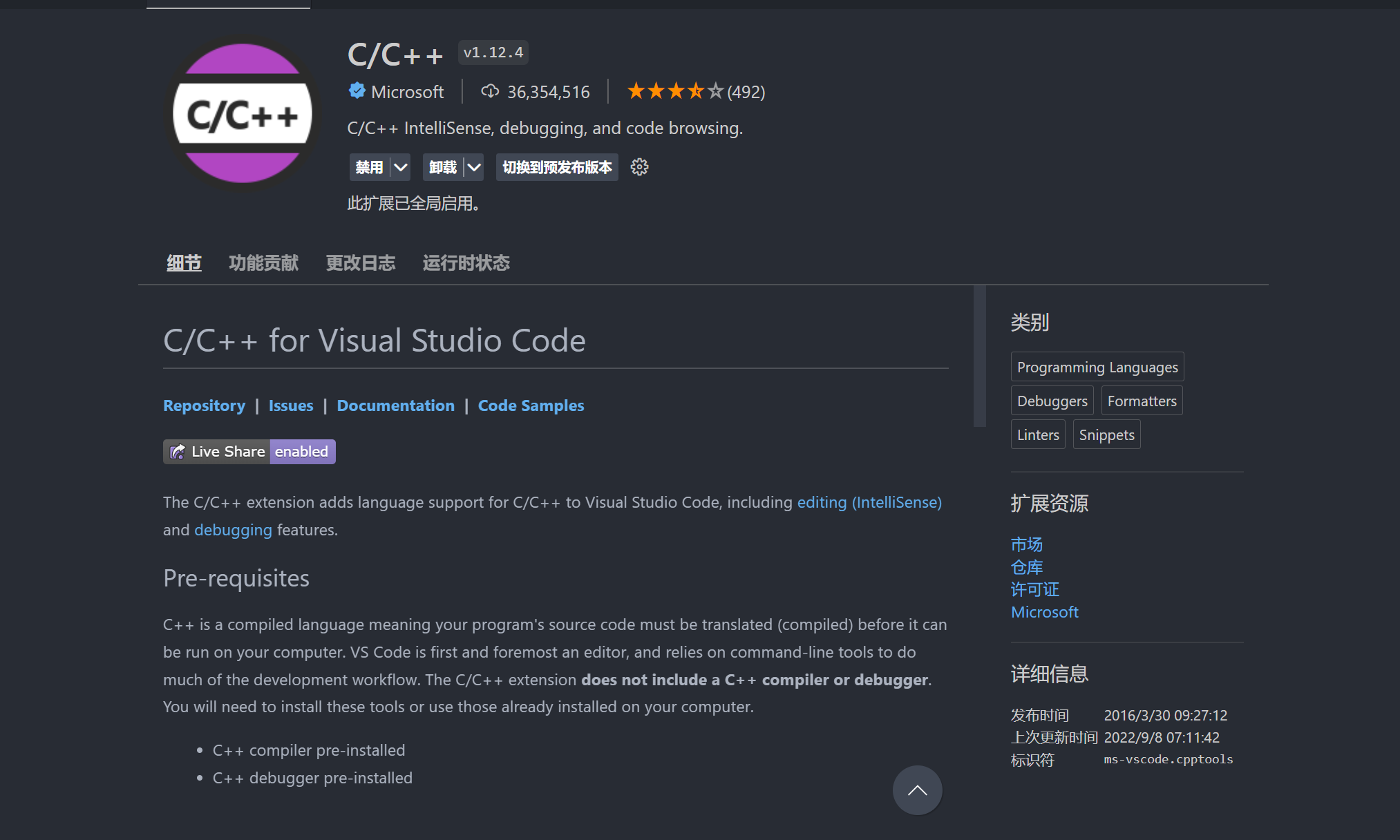Image resolution: width=1400 pixels, height=840 pixels.
Task: Click the verified Microsoft publisher badge
Action: pos(357,90)
